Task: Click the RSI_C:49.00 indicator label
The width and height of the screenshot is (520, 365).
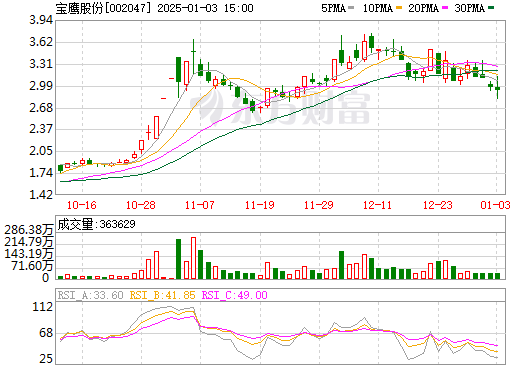Action: (x=235, y=295)
